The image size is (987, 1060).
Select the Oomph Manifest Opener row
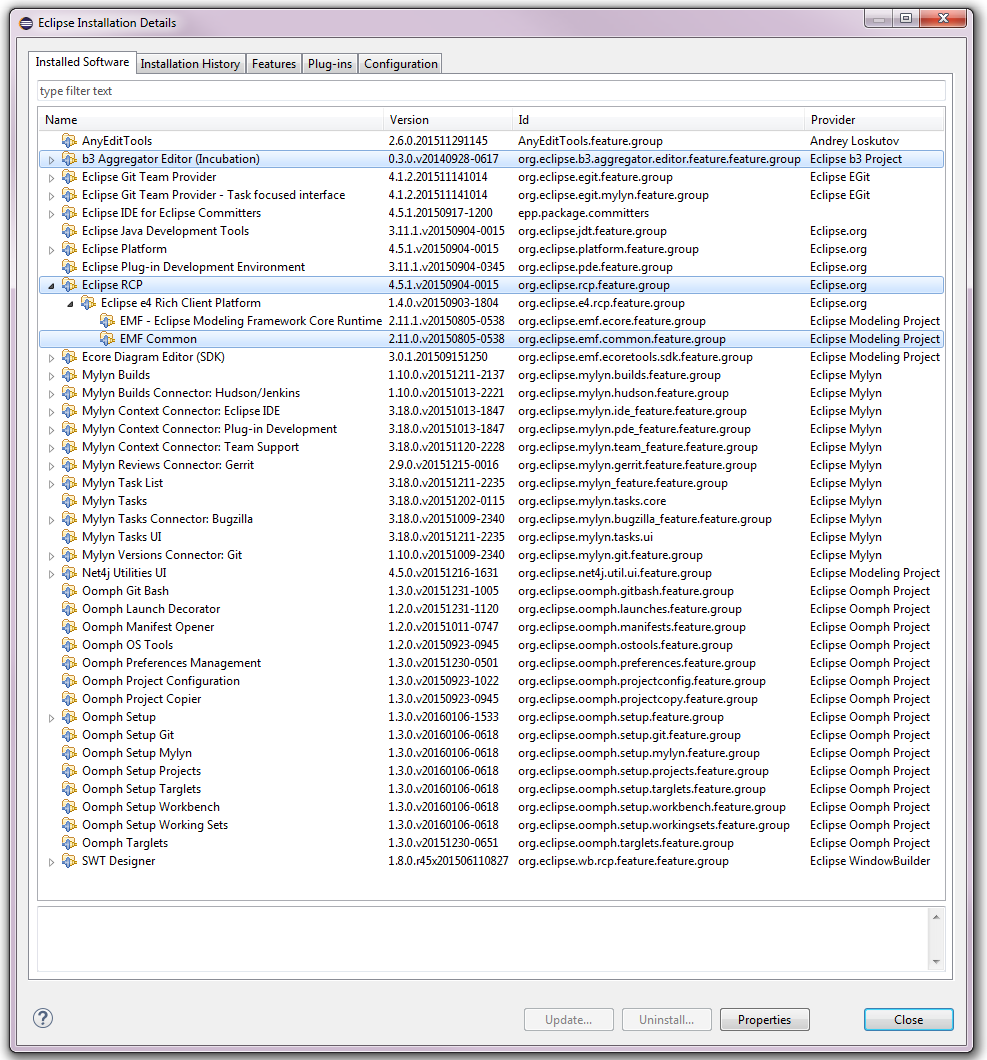[491, 627]
